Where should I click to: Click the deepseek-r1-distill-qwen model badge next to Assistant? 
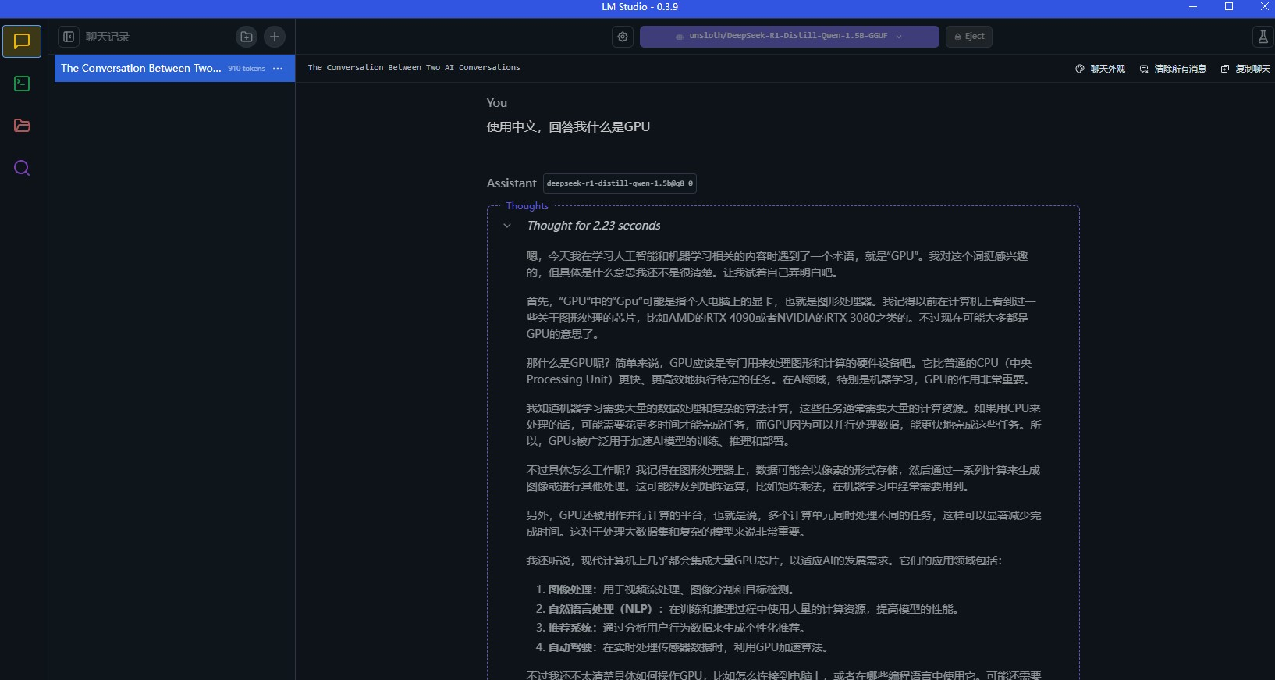pos(620,184)
